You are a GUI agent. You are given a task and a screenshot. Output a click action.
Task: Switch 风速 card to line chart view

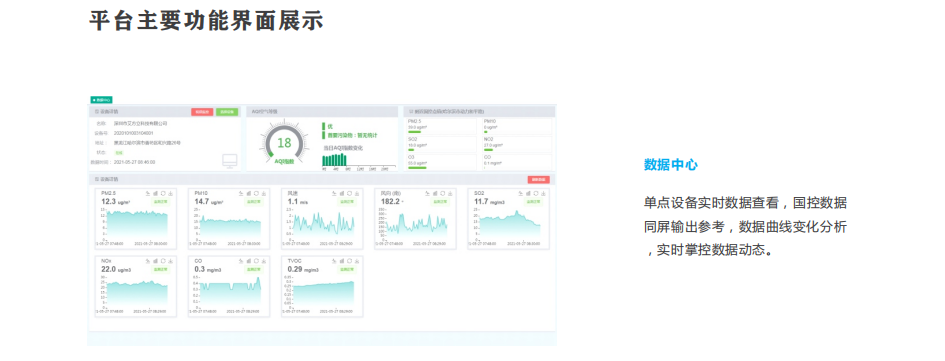[x=334, y=193]
